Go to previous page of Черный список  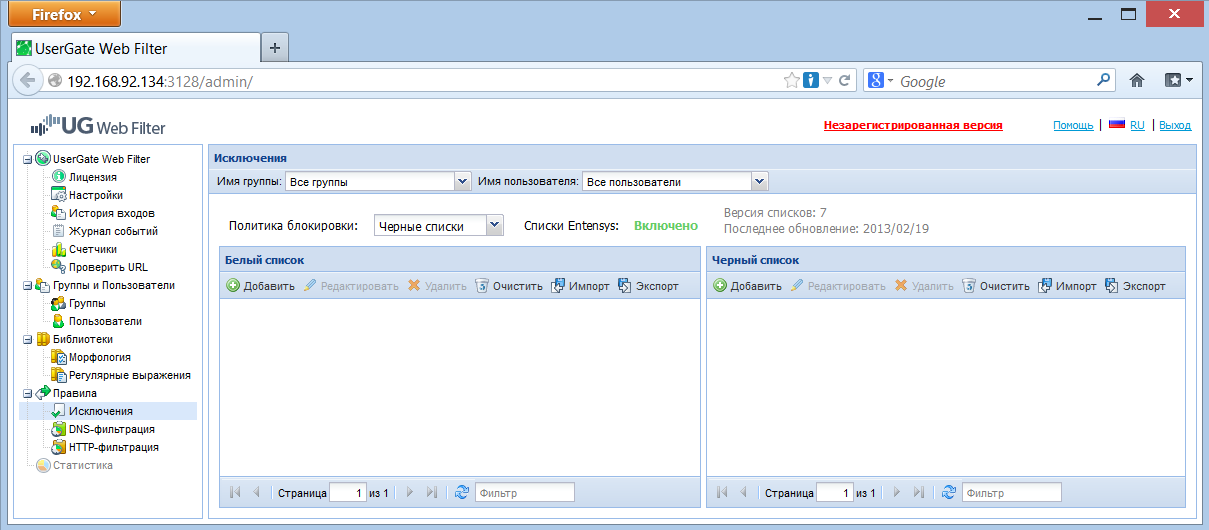(743, 492)
